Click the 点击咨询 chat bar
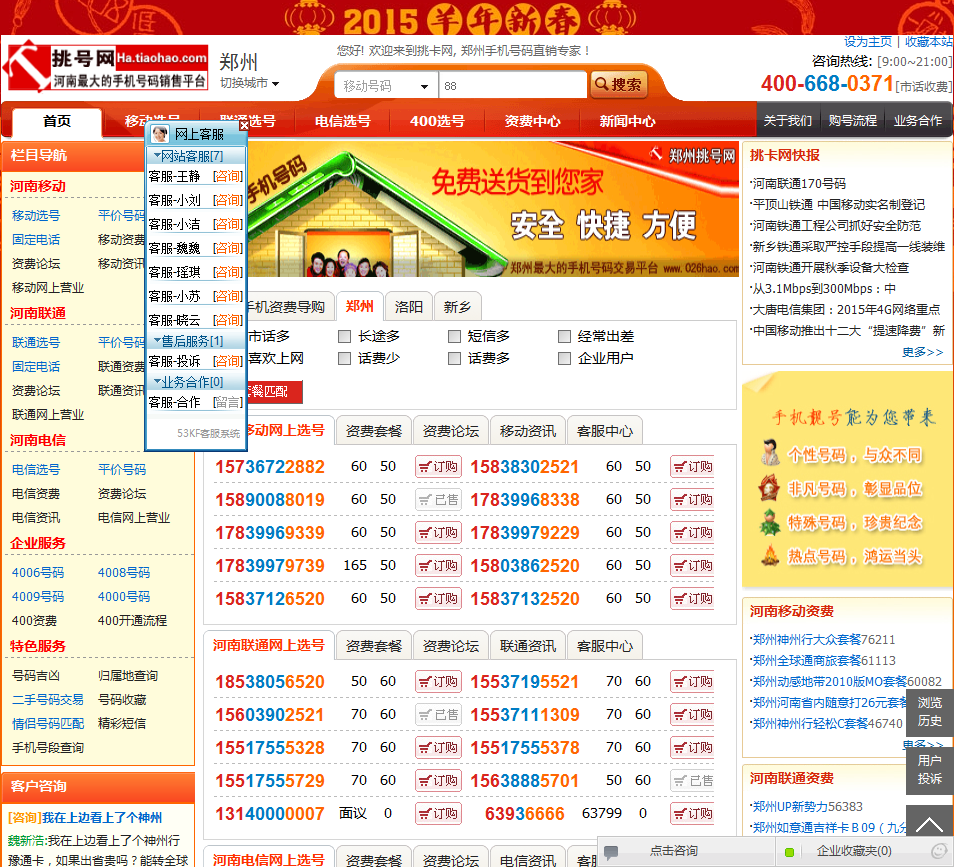 686,851
